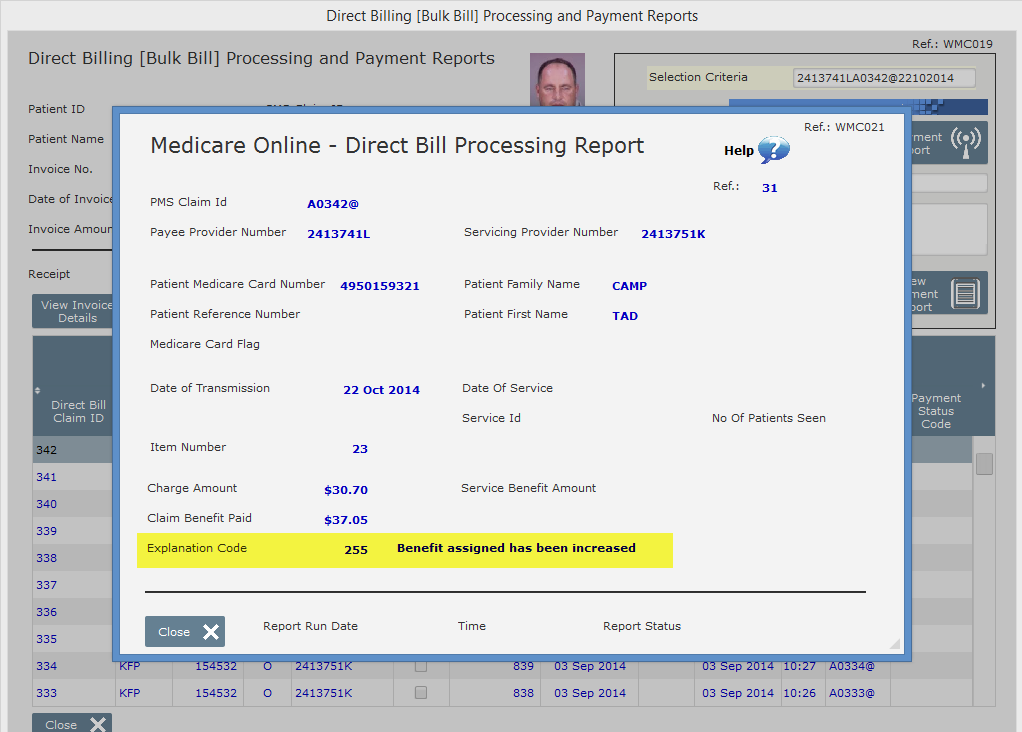This screenshot has width=1022, height=732.
Task: Click the sort arrows on Direct Bill Claim ID column
Action: (x=38, y=390)
